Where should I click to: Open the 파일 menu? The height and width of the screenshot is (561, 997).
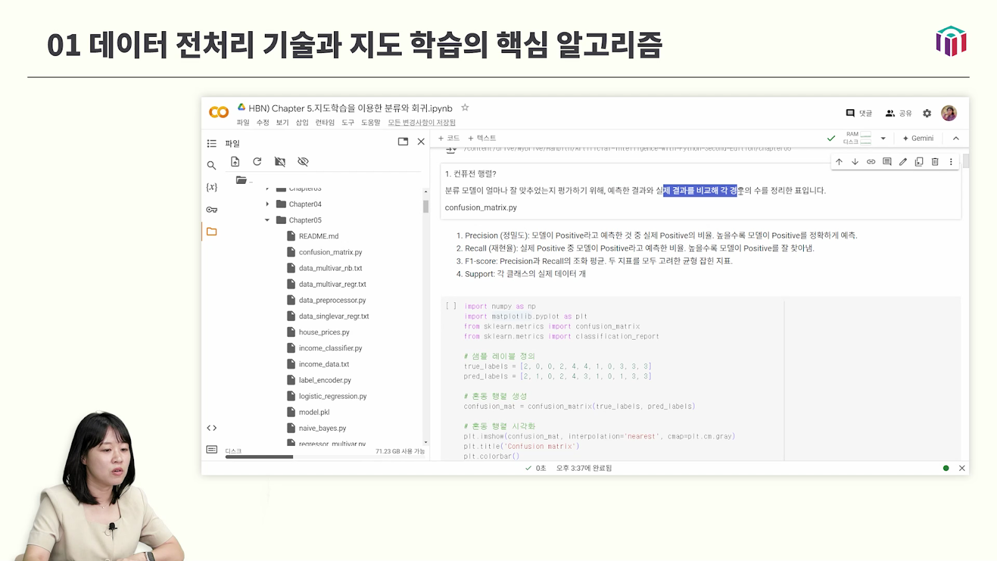coord(243,123)
